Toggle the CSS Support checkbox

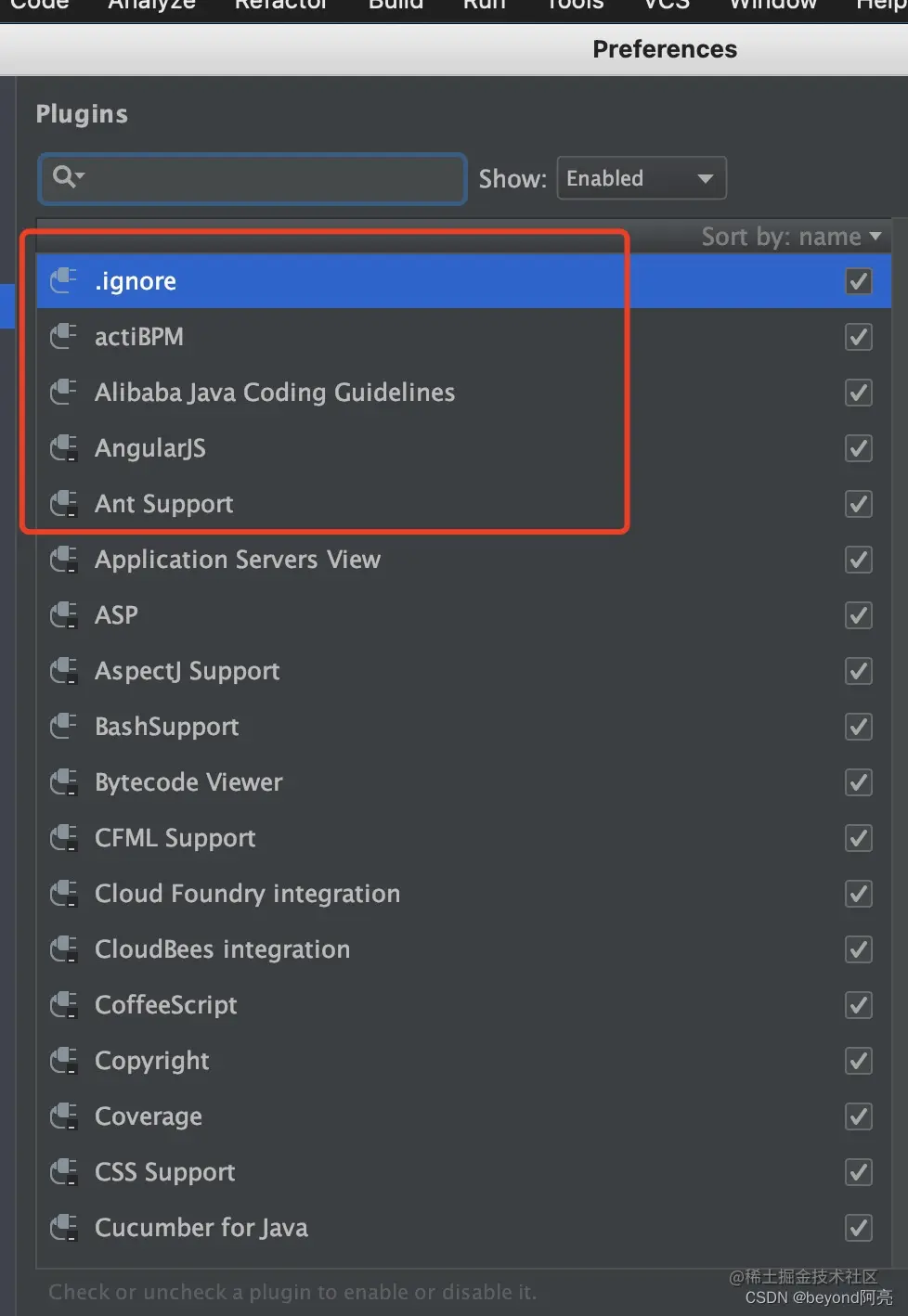tap(859, 1172)
